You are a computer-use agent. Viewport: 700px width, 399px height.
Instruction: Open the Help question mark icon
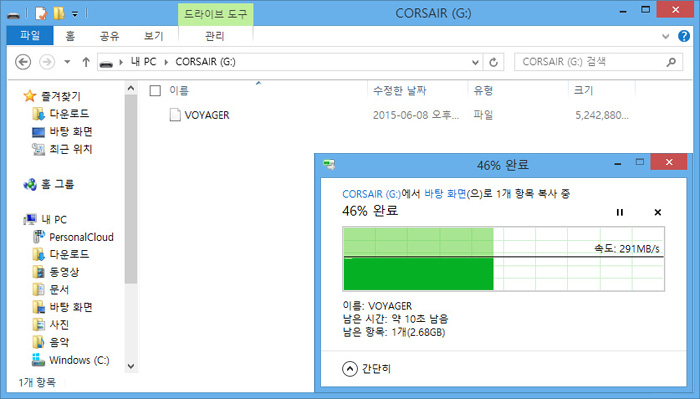(683, 36)
